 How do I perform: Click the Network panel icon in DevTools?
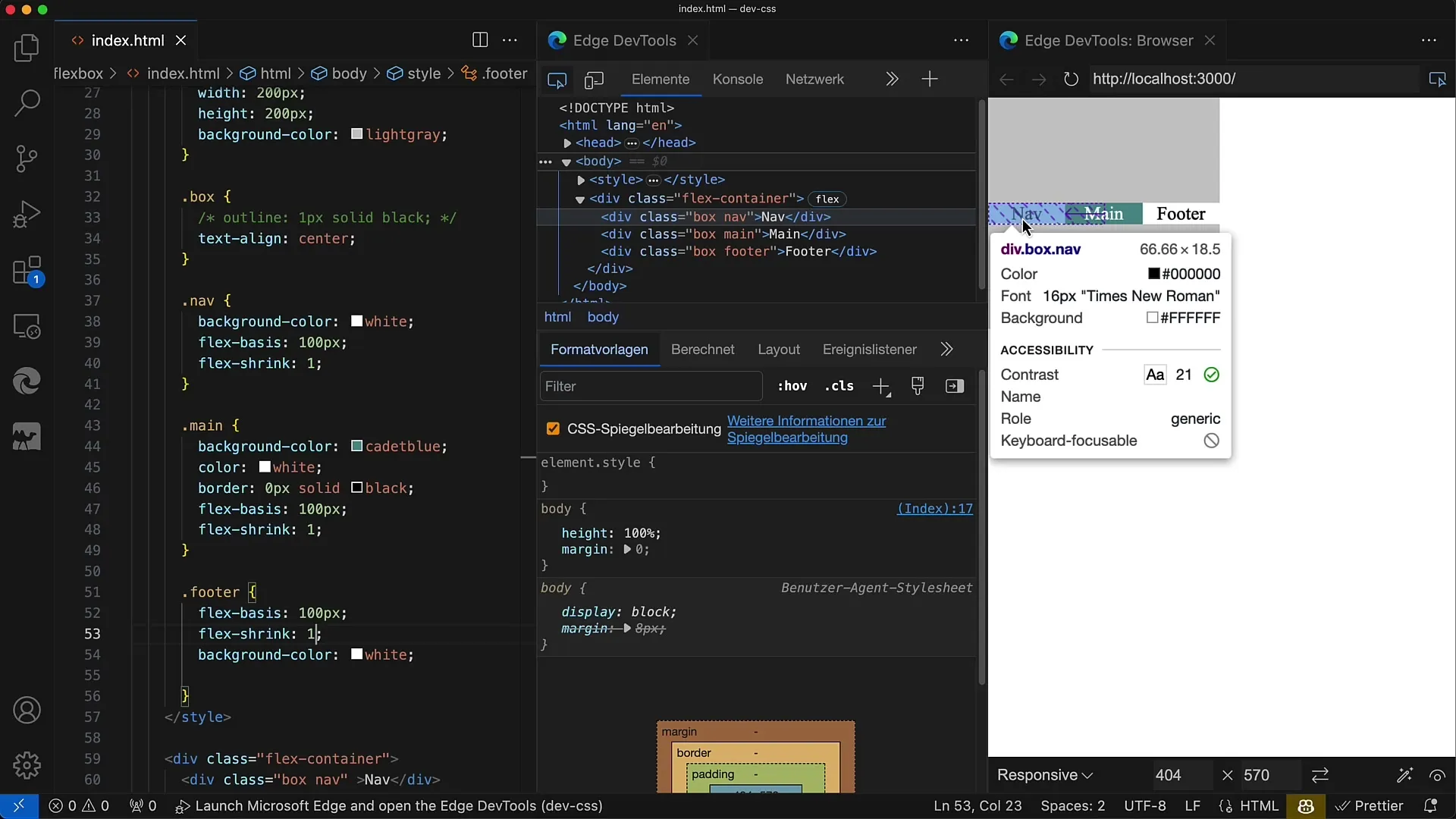(x=815, y=79)
